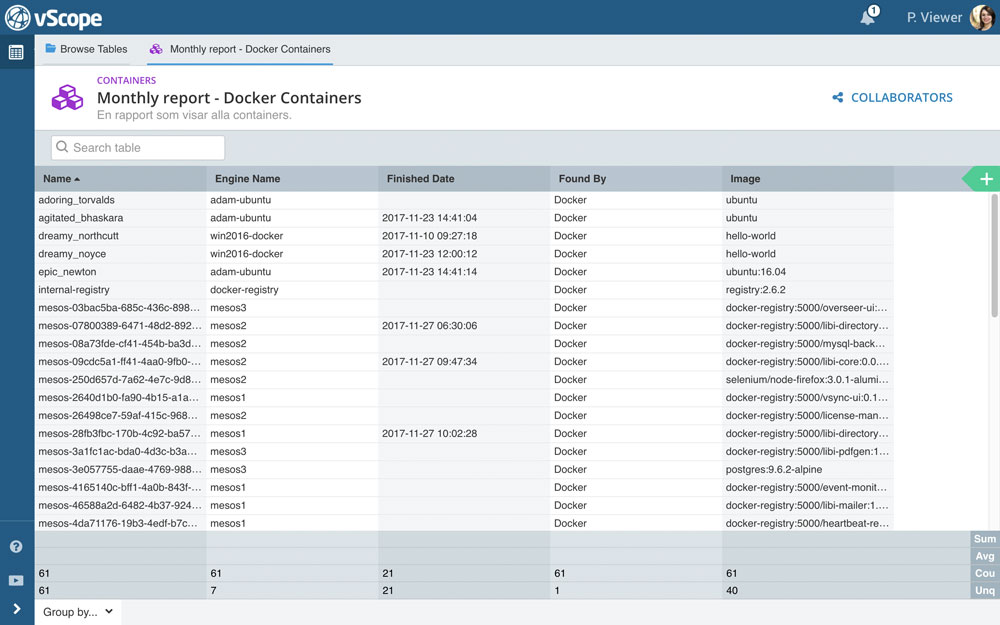Screen dimensions: 1000x625
Task: Click the docker-registry:5000/mysql-back image cell
Action: point(805,343)
